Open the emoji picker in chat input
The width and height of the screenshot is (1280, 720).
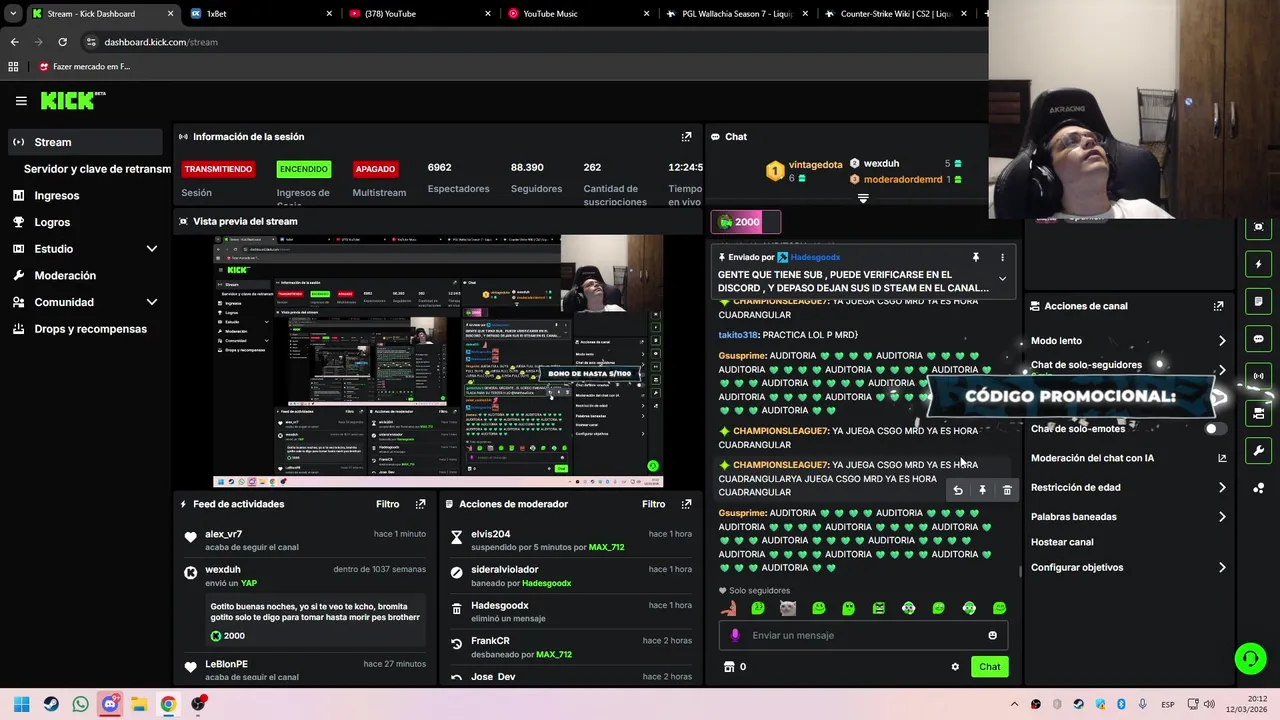point(992,635)
